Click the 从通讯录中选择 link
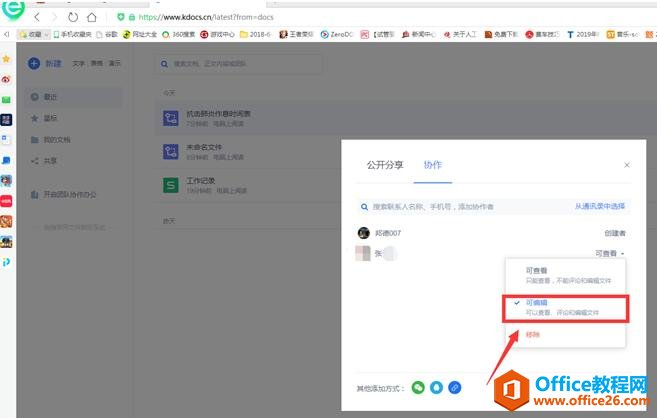This screenshot has height=418, width=657. (x=601, y=206)
